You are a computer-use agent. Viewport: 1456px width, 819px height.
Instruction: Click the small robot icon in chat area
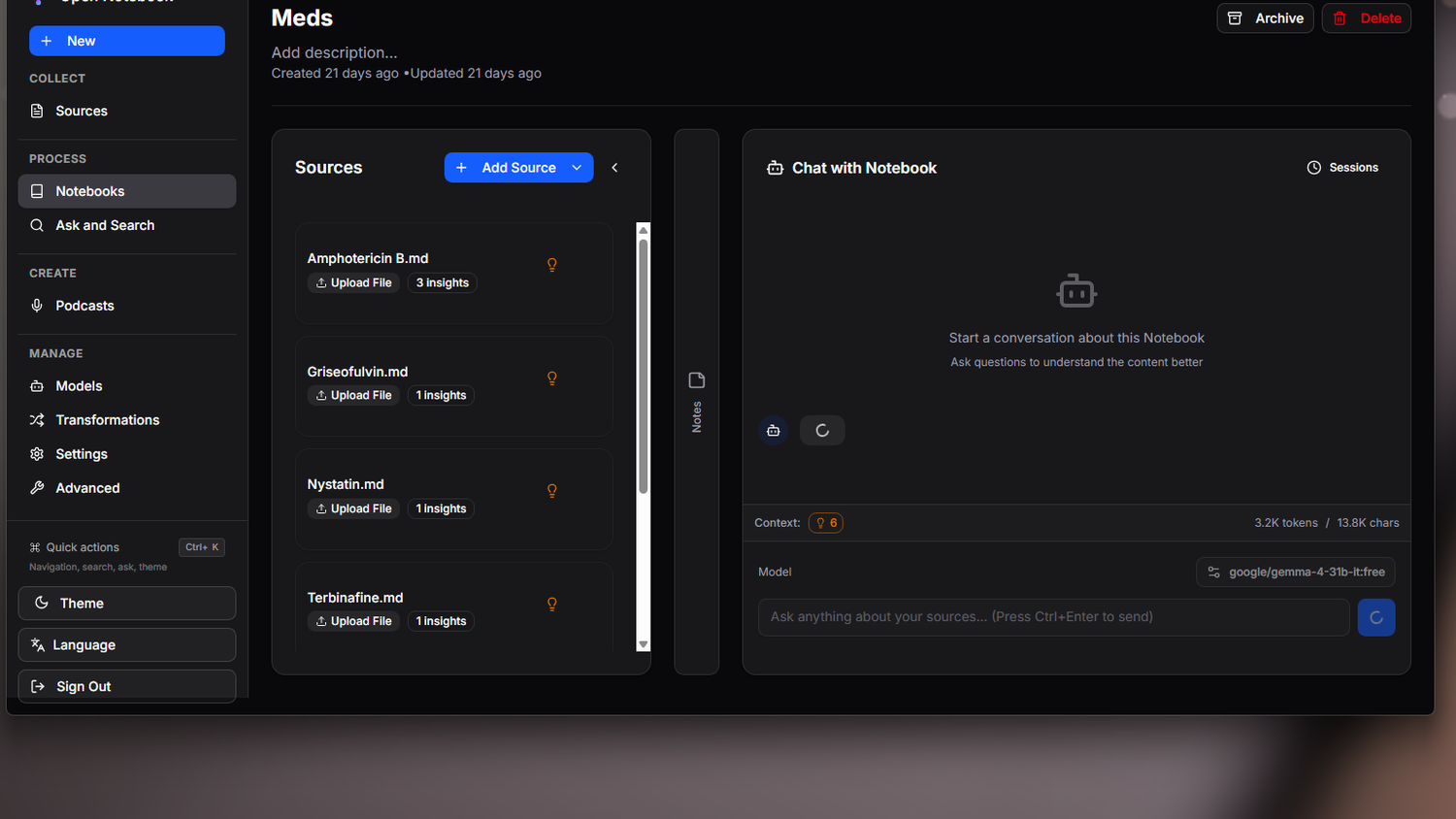point(774,431)
